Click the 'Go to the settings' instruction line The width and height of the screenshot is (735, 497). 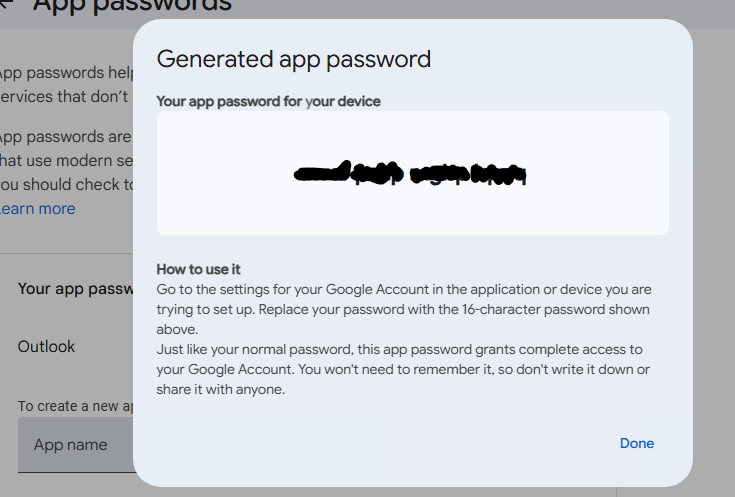coord(403,290)
